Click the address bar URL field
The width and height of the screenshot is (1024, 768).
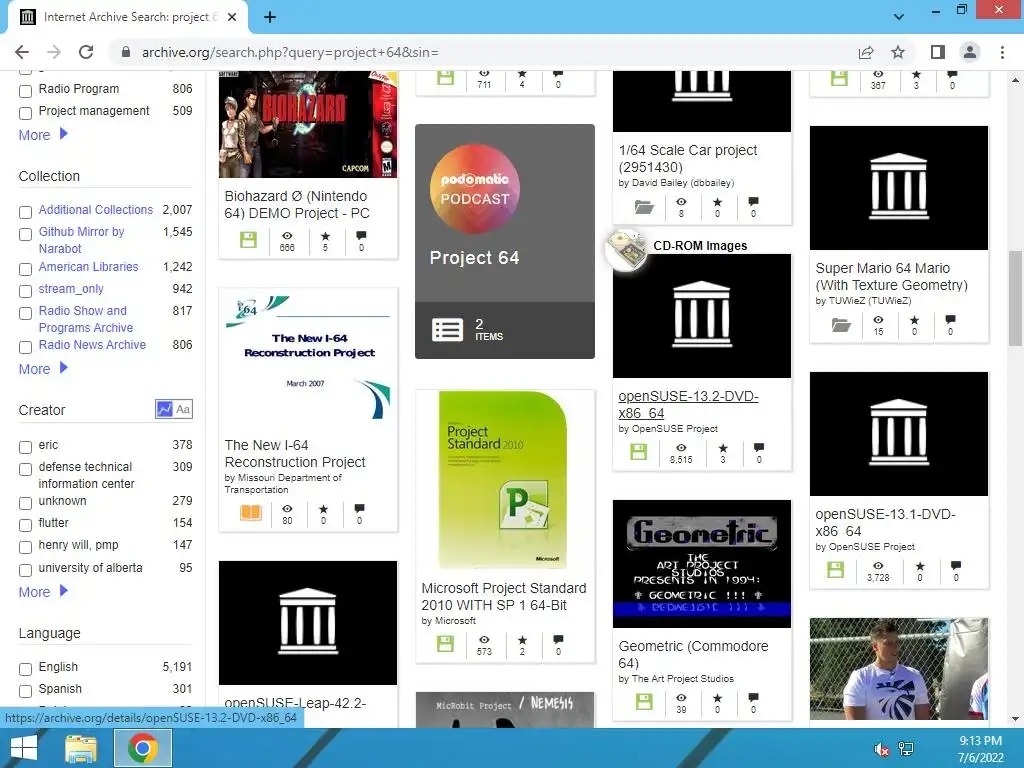[483, 52]
